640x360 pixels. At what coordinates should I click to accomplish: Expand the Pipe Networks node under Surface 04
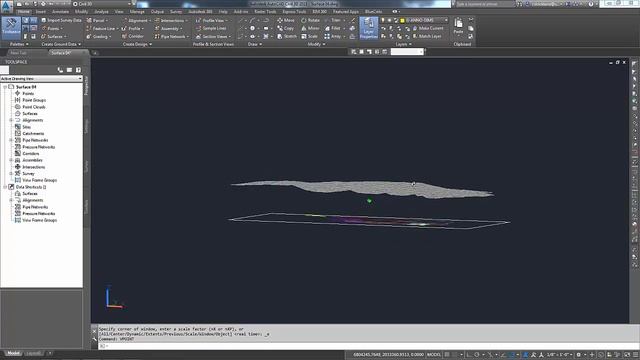(x=11, y=140)
